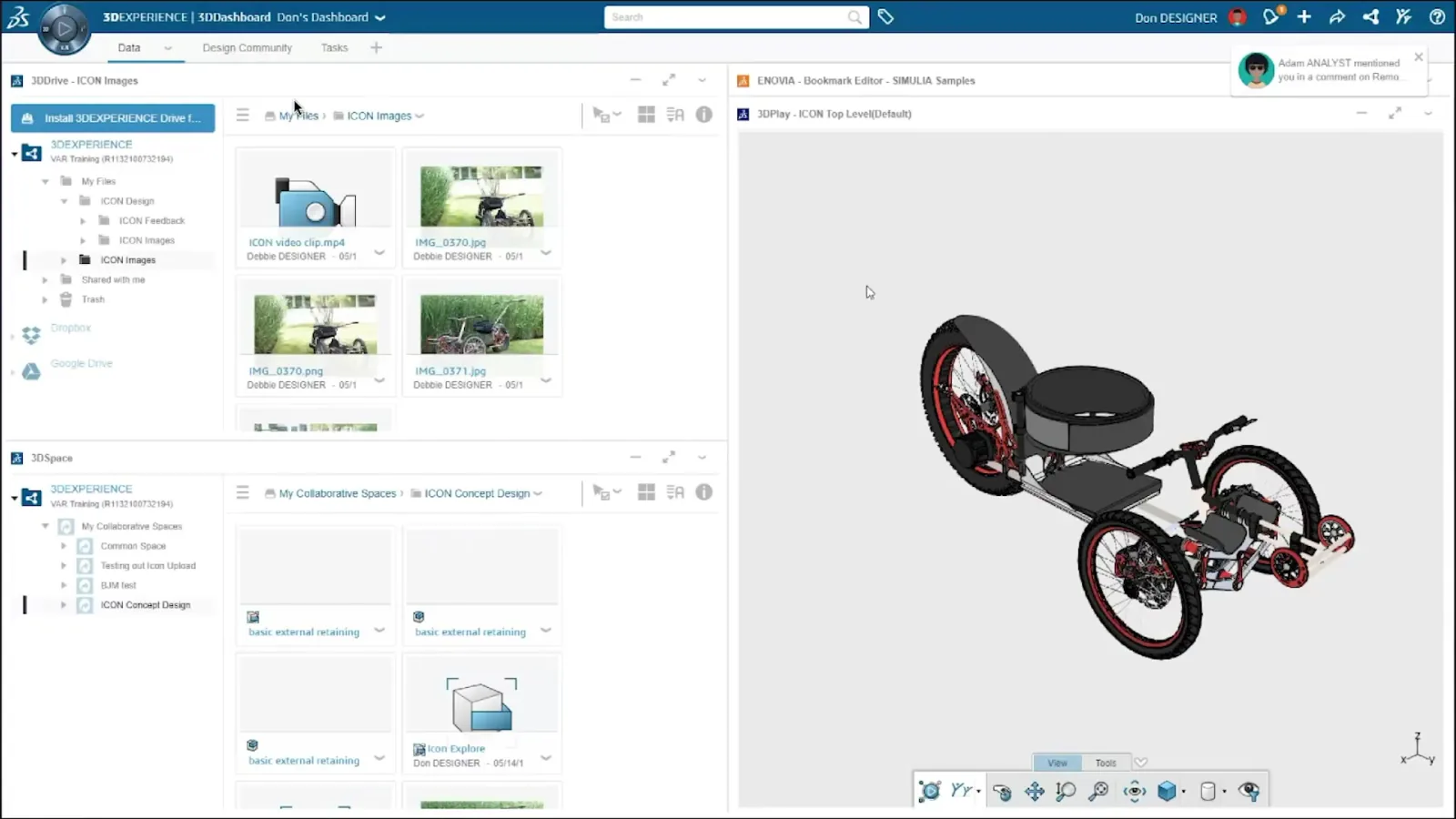Open 3DDrive information panel icon
Viewport: 1456px width, 819px height.
click(x=704, y=115)
